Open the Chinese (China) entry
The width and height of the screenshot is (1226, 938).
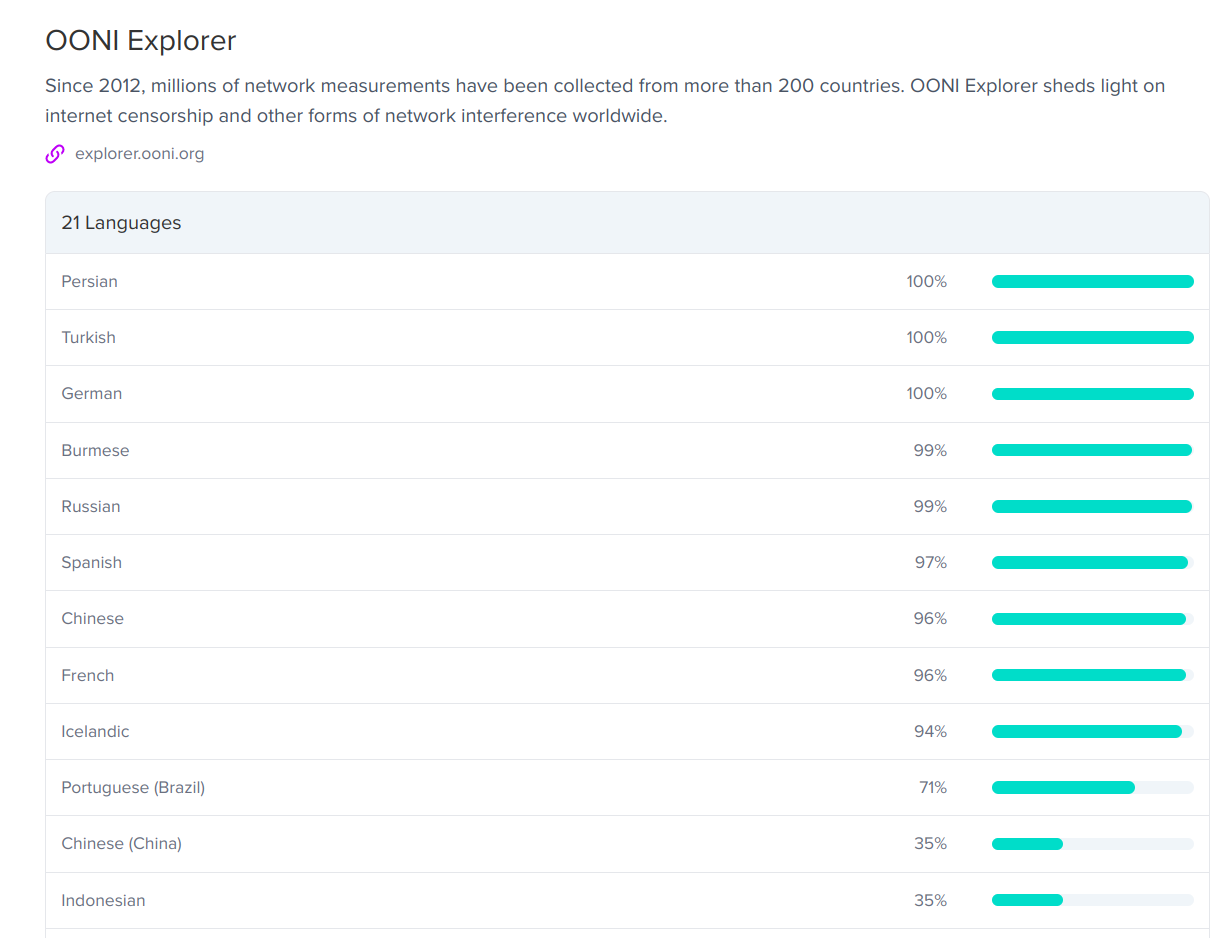pyautogui.click(x=121, y=844)
